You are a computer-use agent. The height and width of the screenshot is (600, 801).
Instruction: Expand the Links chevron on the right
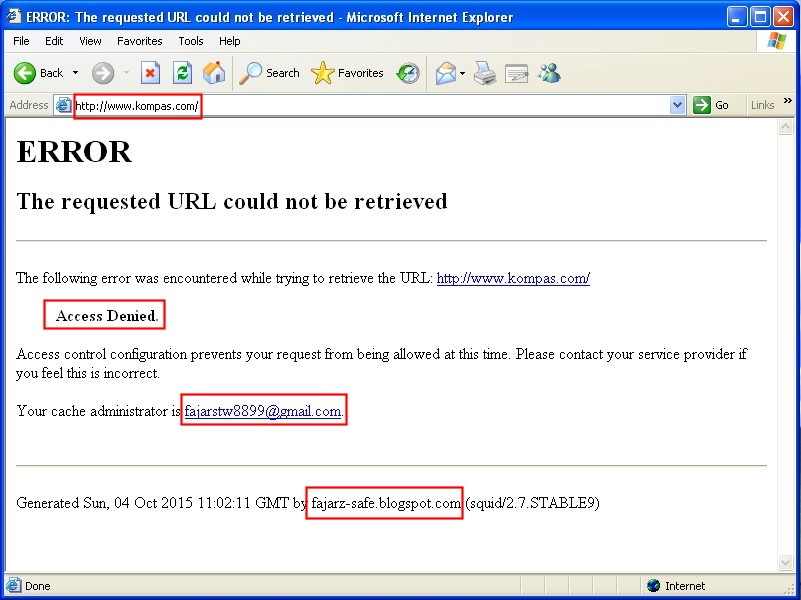point(790,103)
